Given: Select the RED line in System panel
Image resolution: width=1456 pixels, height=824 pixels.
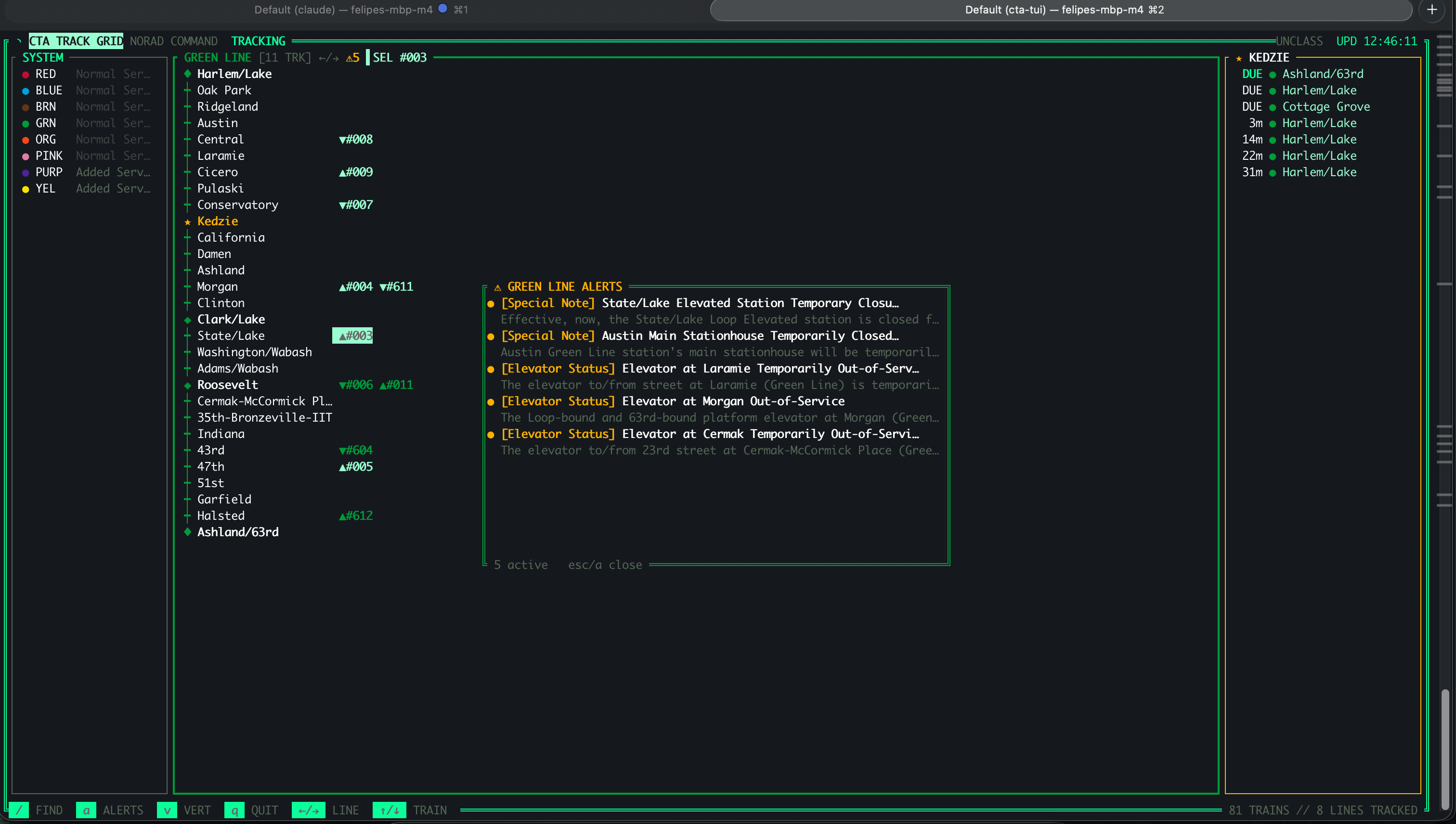Looking at the screenshot, I should (86, 74).
